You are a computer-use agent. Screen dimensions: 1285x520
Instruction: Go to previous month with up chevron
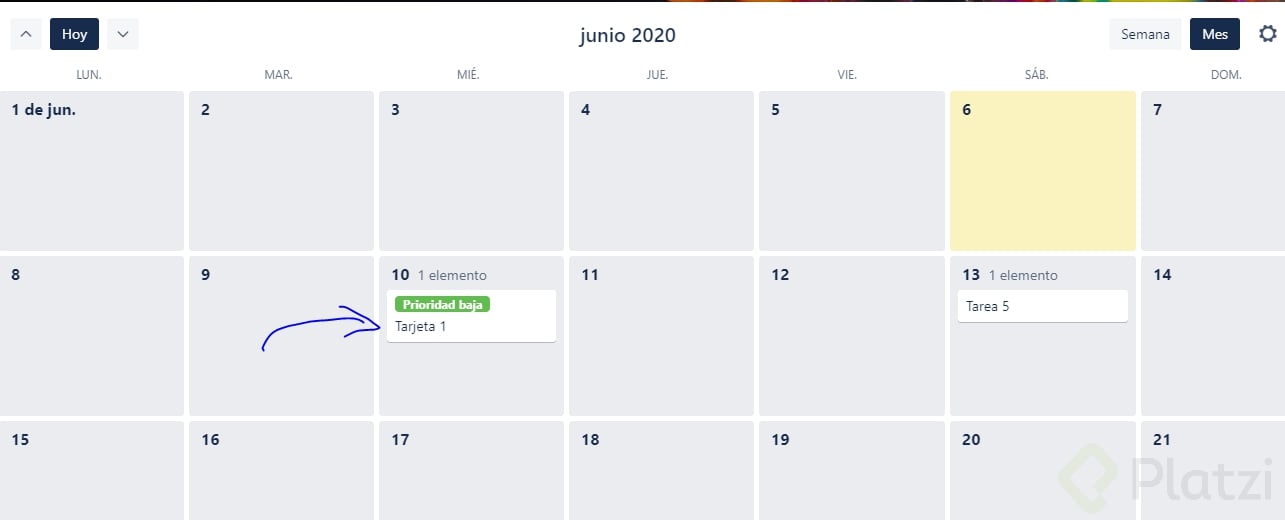point(26,34)
